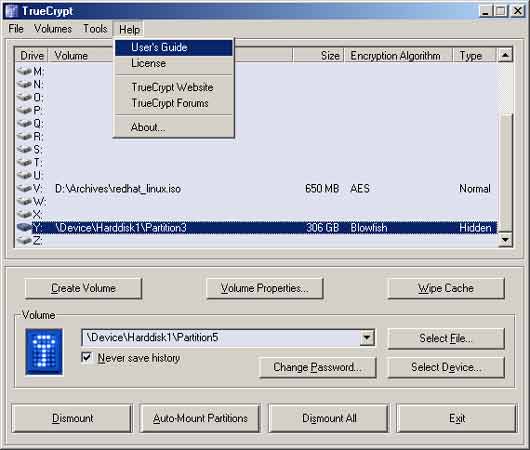530x450 pixels.
Task: Click the R: drive icon
Action: coord(24,136)
